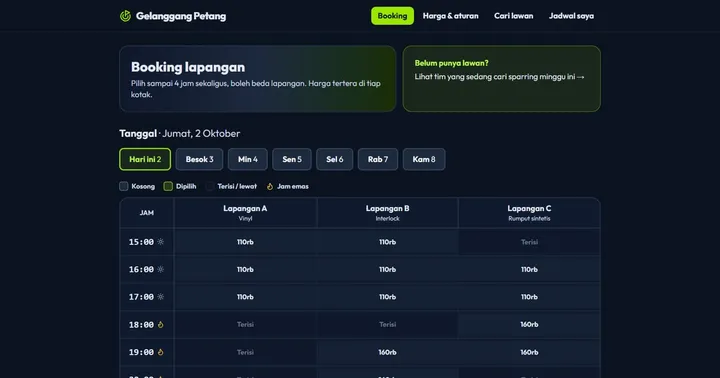720x378 pixels.
Task: Click the Tanggal Jumat, 2 Oktober label
Action: pos(180,133)
